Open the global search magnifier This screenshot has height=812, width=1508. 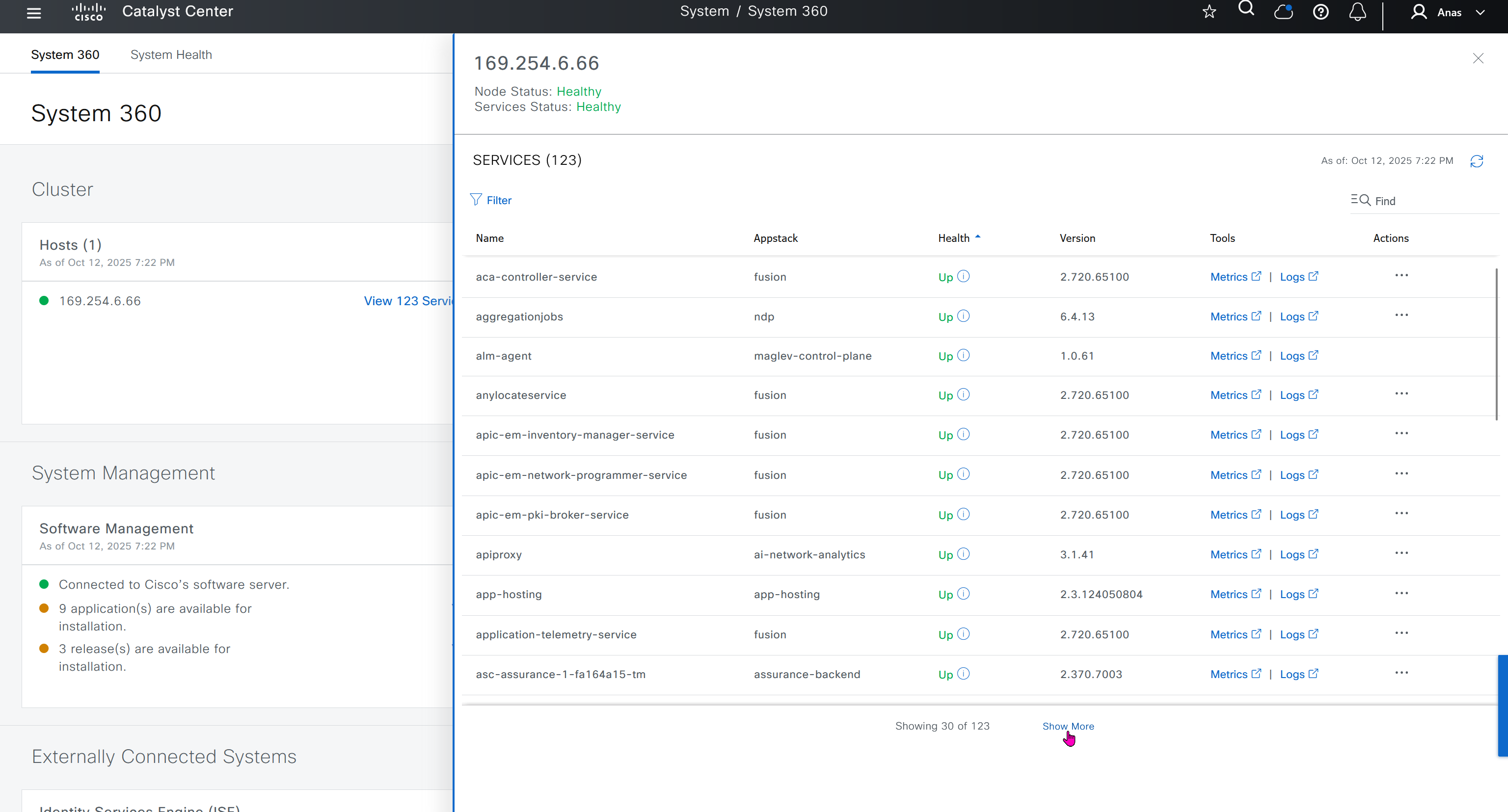point(1246,9)
